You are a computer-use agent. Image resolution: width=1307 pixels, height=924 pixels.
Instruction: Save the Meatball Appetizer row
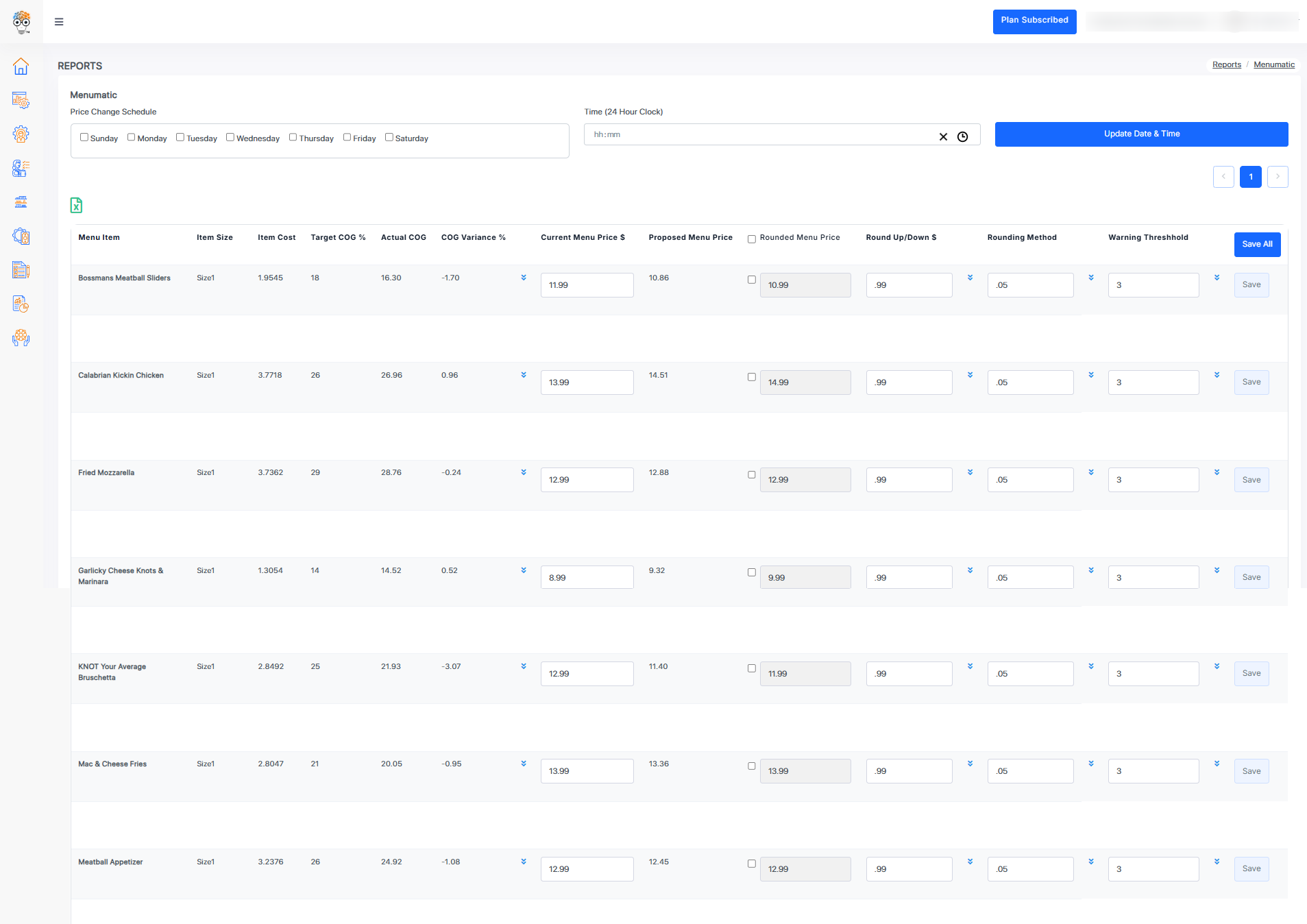(1251, 869)
